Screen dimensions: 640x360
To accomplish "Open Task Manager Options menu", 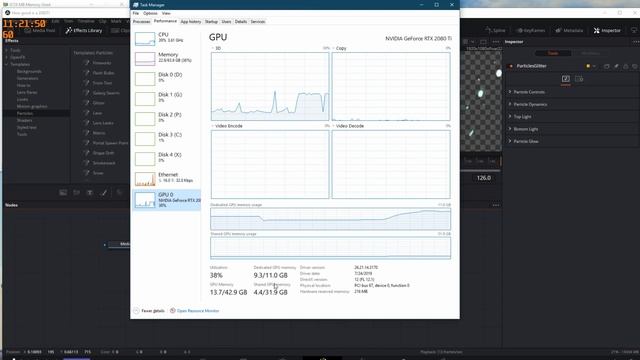I will coord(150,13).
